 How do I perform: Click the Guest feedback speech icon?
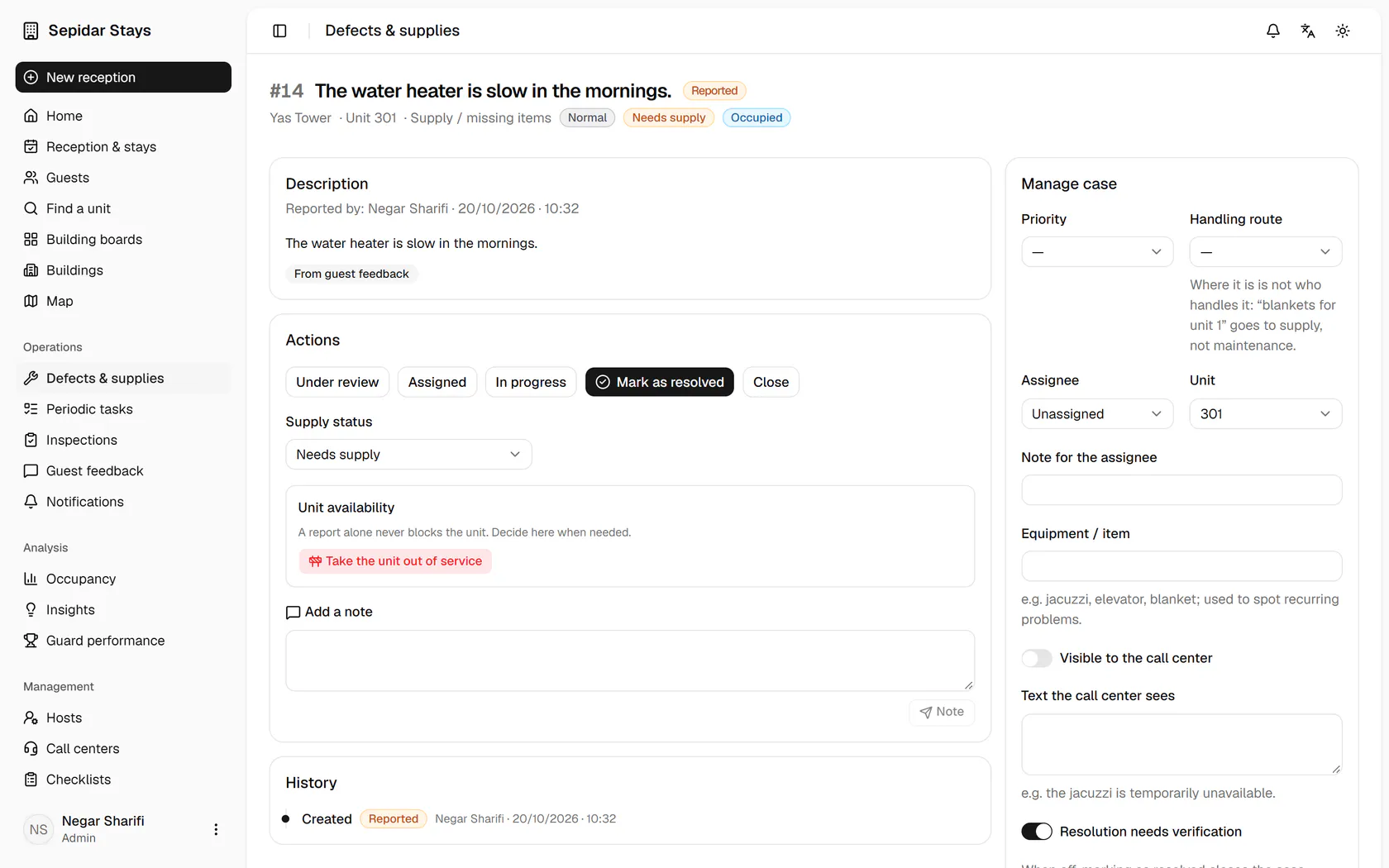tap(31, 470)
